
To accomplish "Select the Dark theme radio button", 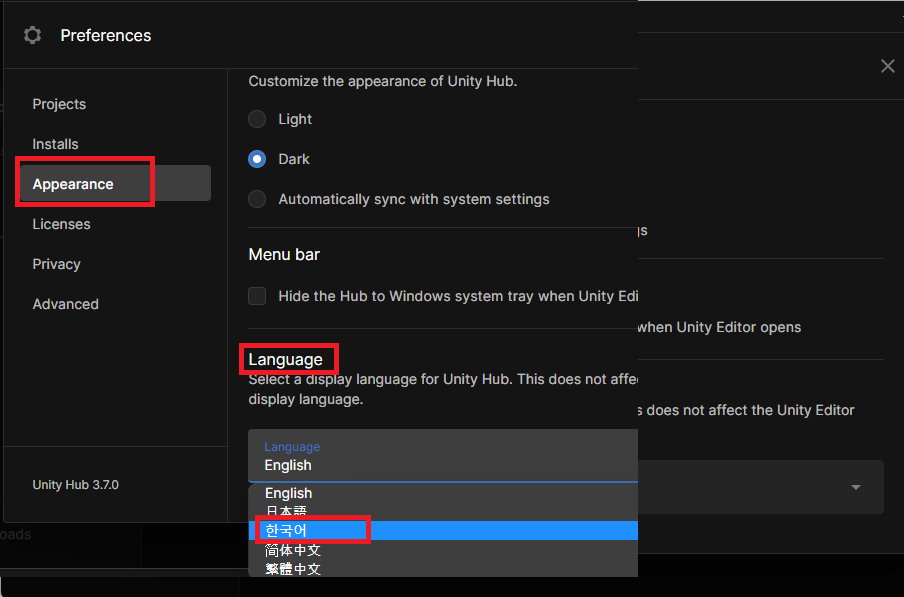I will point(257,159).
